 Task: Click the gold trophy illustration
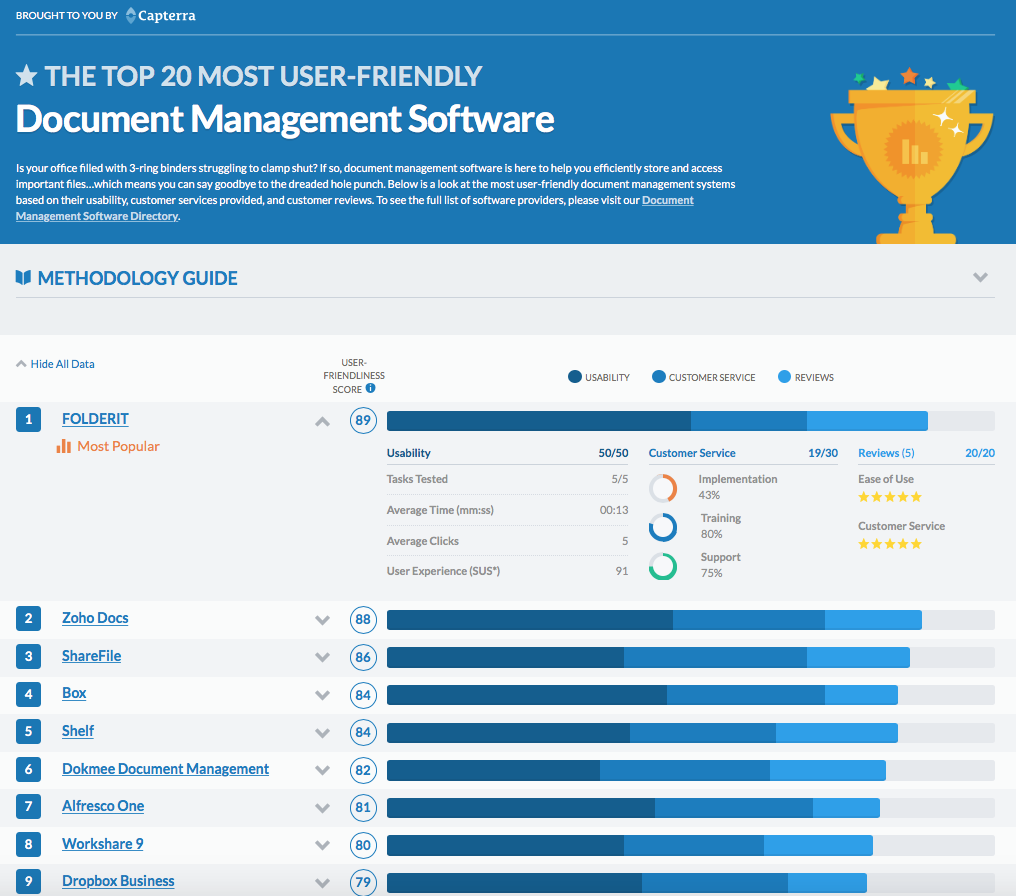tap(912, 155)
